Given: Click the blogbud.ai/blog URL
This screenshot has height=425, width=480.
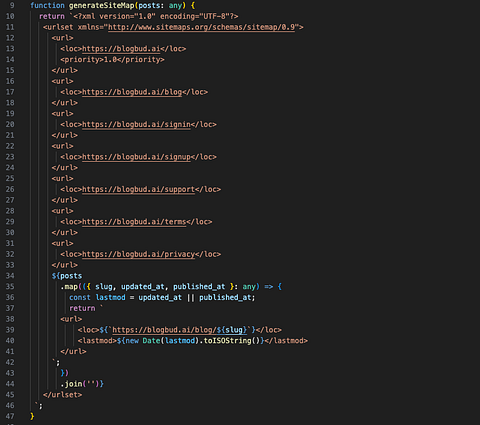Looking at the screenshot, I should 132,92.
